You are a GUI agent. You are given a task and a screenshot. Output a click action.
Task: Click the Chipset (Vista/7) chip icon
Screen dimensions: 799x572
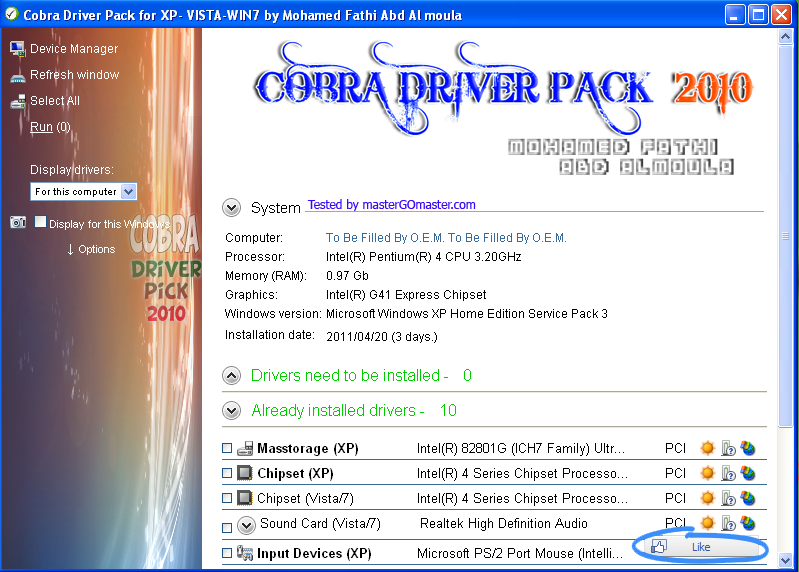pos(245,498)
